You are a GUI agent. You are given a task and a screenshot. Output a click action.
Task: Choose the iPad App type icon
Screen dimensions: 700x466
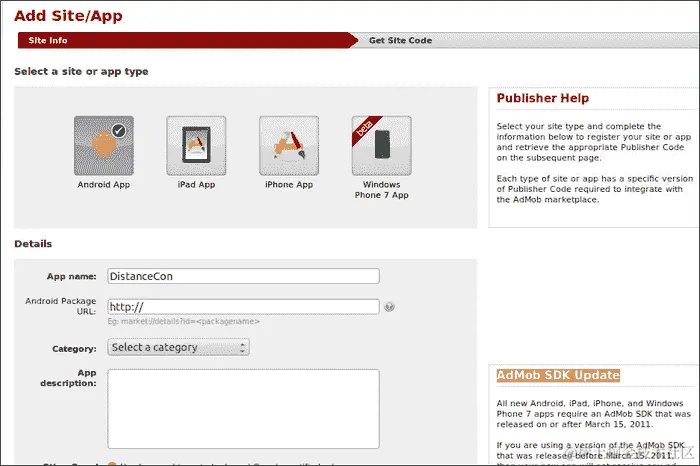point(196,146)
